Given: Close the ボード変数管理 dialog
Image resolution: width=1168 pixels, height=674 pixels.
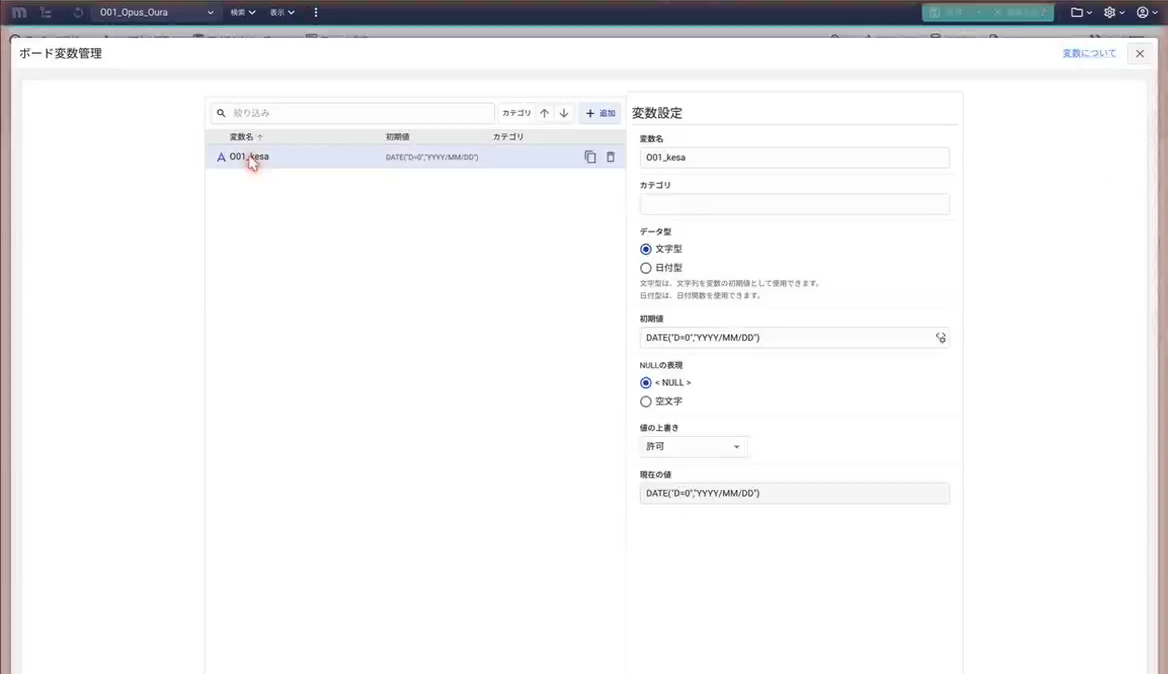Looking at the screenshot, I should (x=1140, y=54).
